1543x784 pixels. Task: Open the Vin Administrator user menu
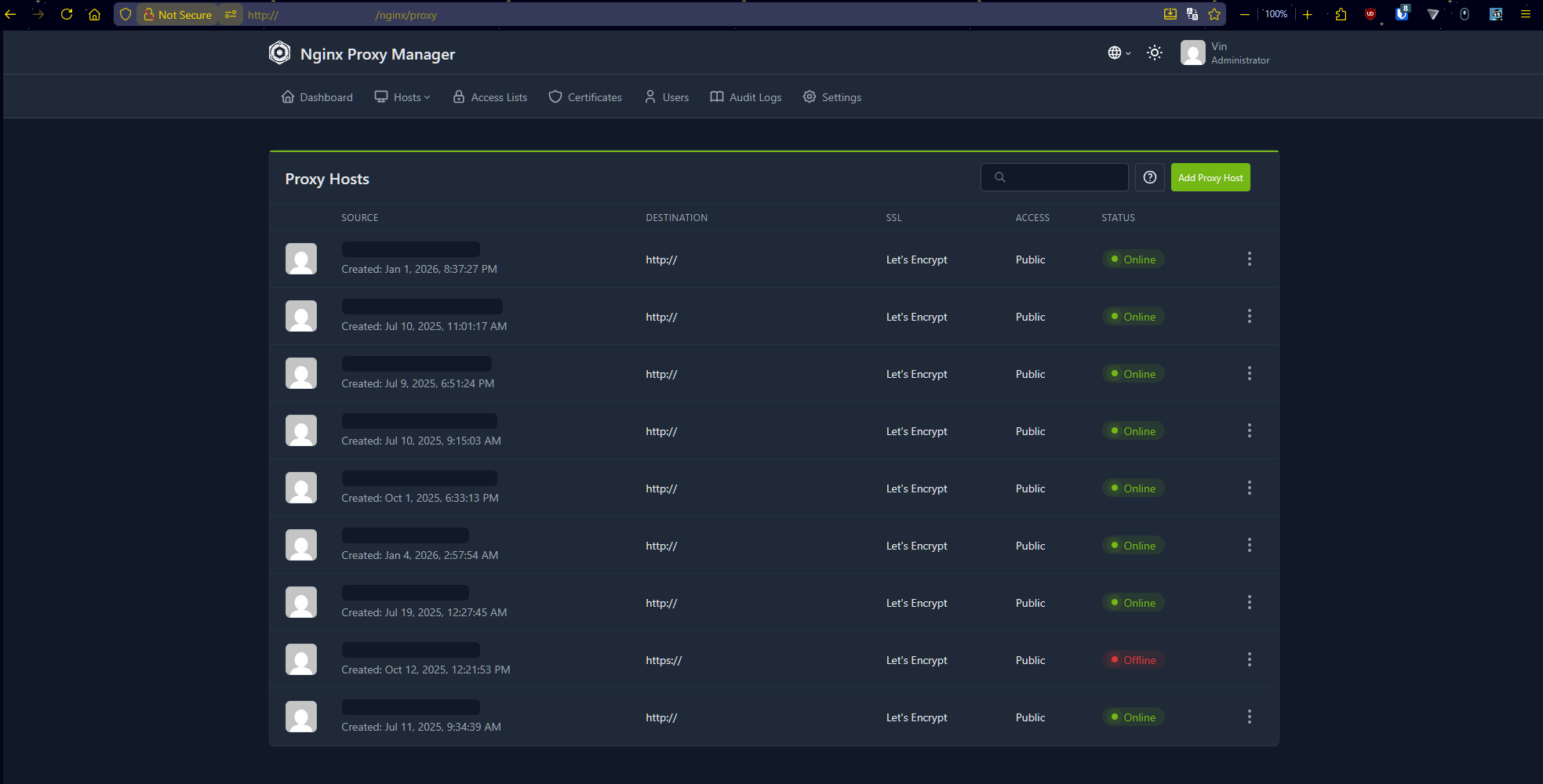1225,53
